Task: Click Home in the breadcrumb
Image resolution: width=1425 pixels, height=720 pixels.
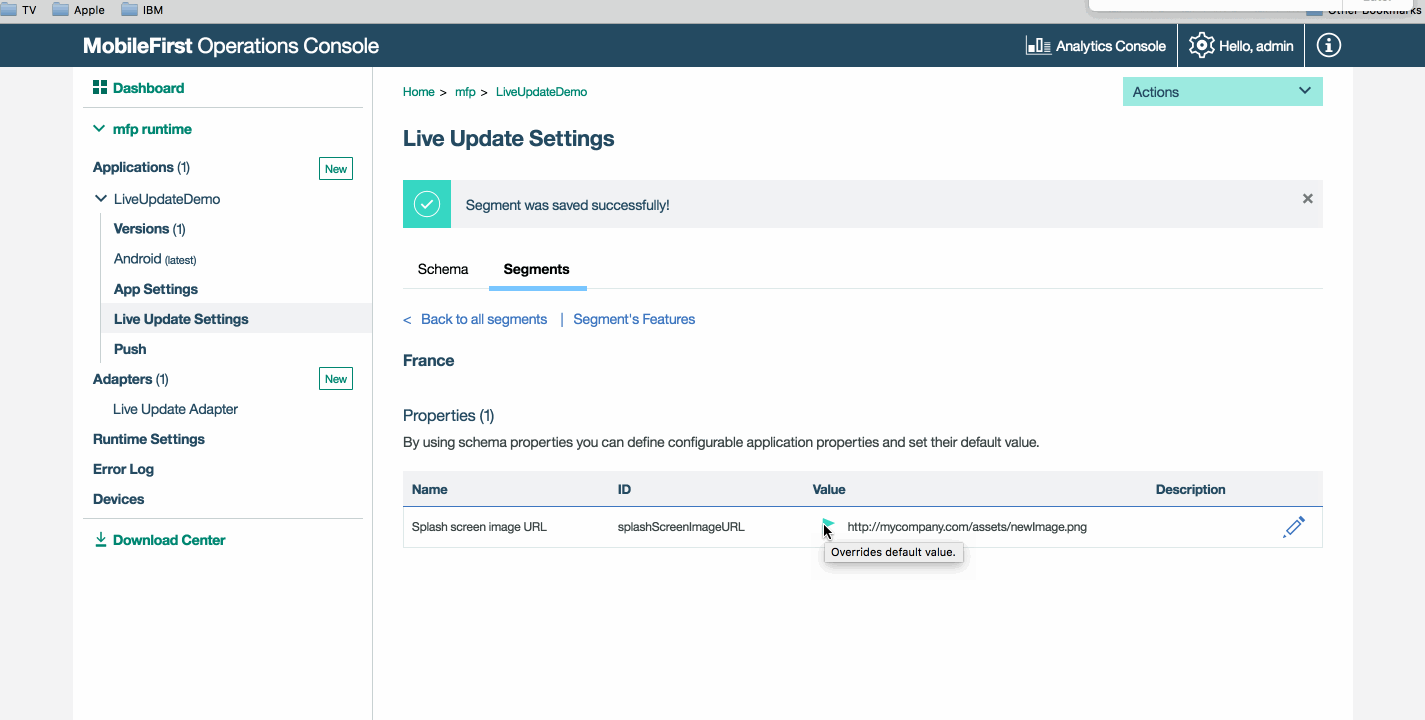Action: (419, 92)
